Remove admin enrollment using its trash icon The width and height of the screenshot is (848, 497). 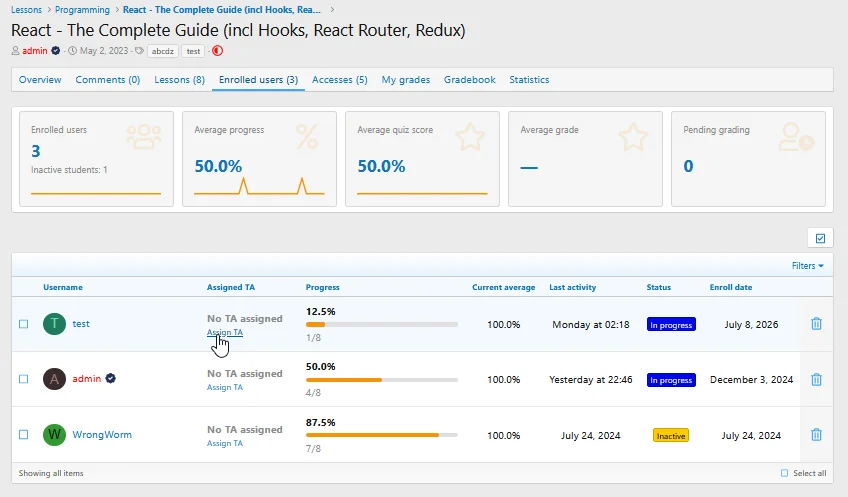click(816, 380)
